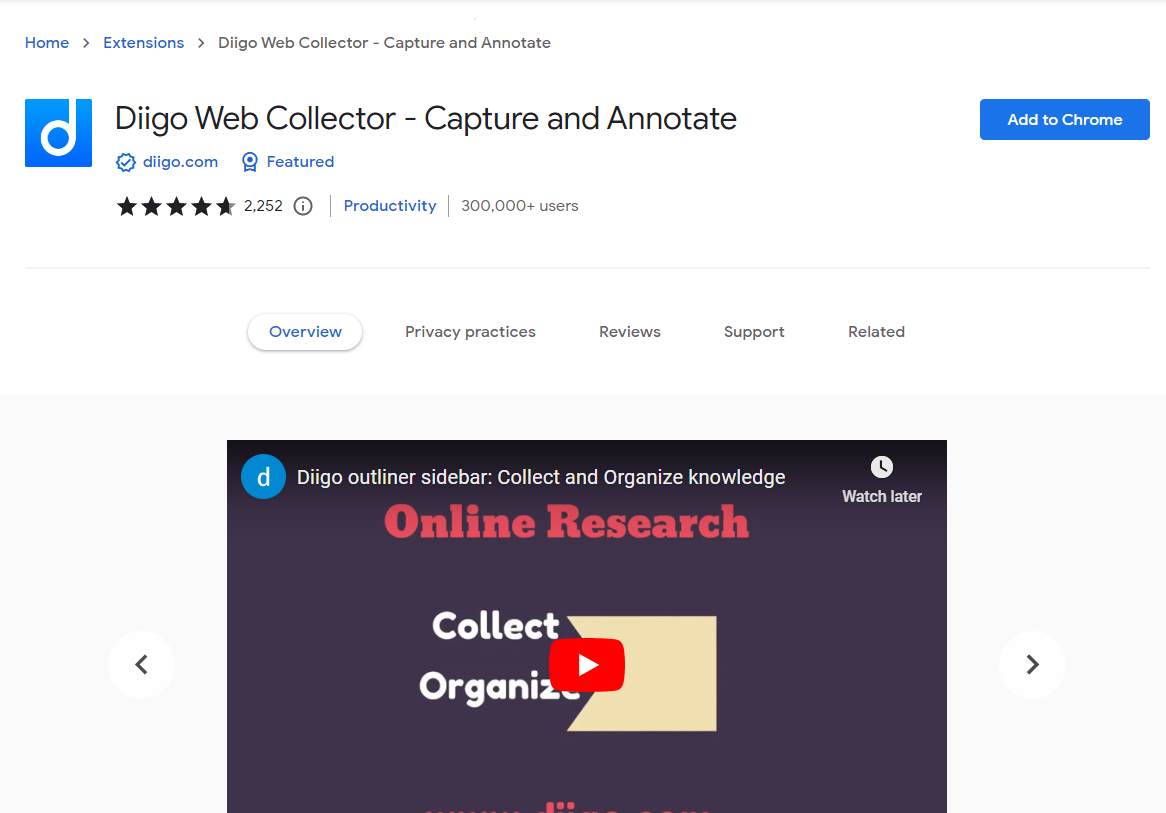The height and width of the screenshot is (813, 1166).
Task: Select the Support tab
Action: tap(754, 331)
